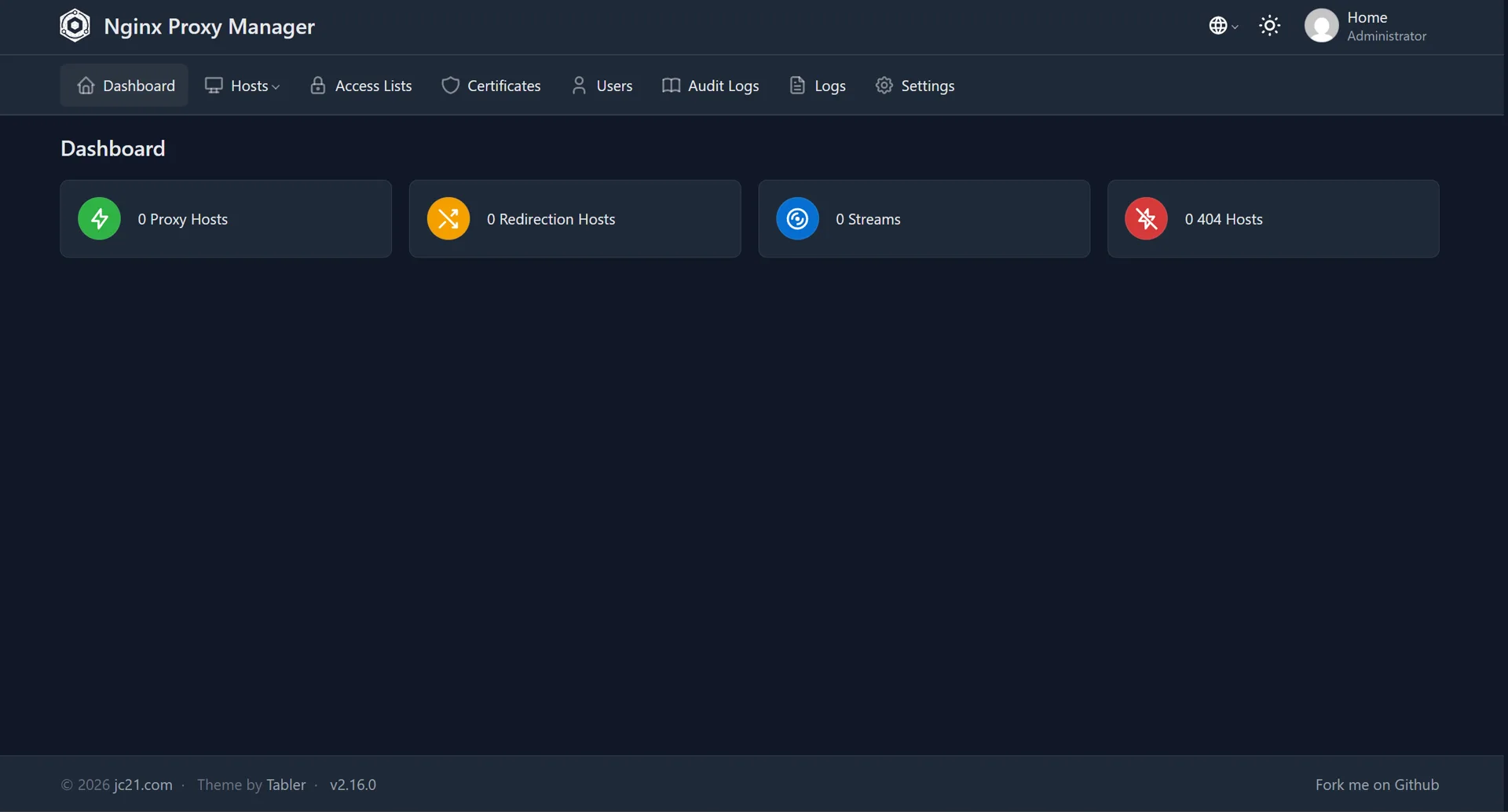Follow the jc21.com footer link

tap(143, 785)
